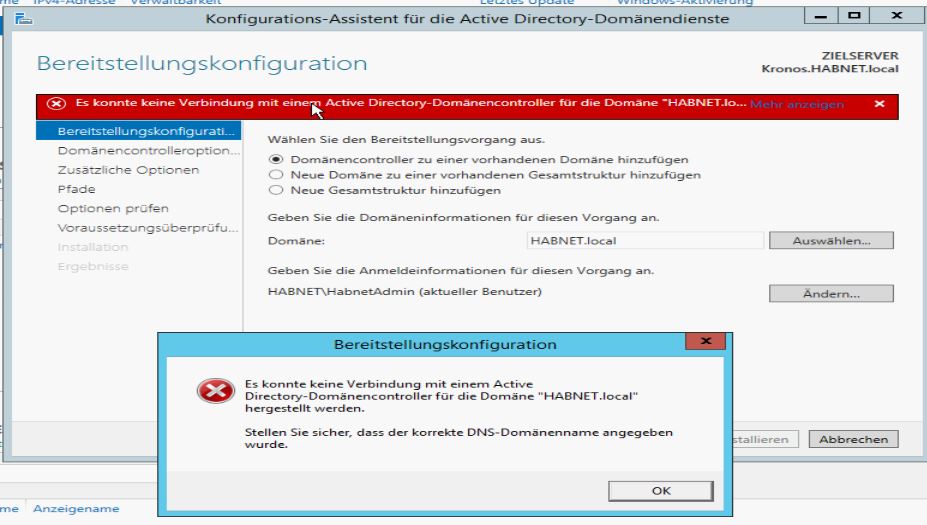Click the error icon in red banner
The height and width of the screenshot is (525, 927).
point(56,103)
